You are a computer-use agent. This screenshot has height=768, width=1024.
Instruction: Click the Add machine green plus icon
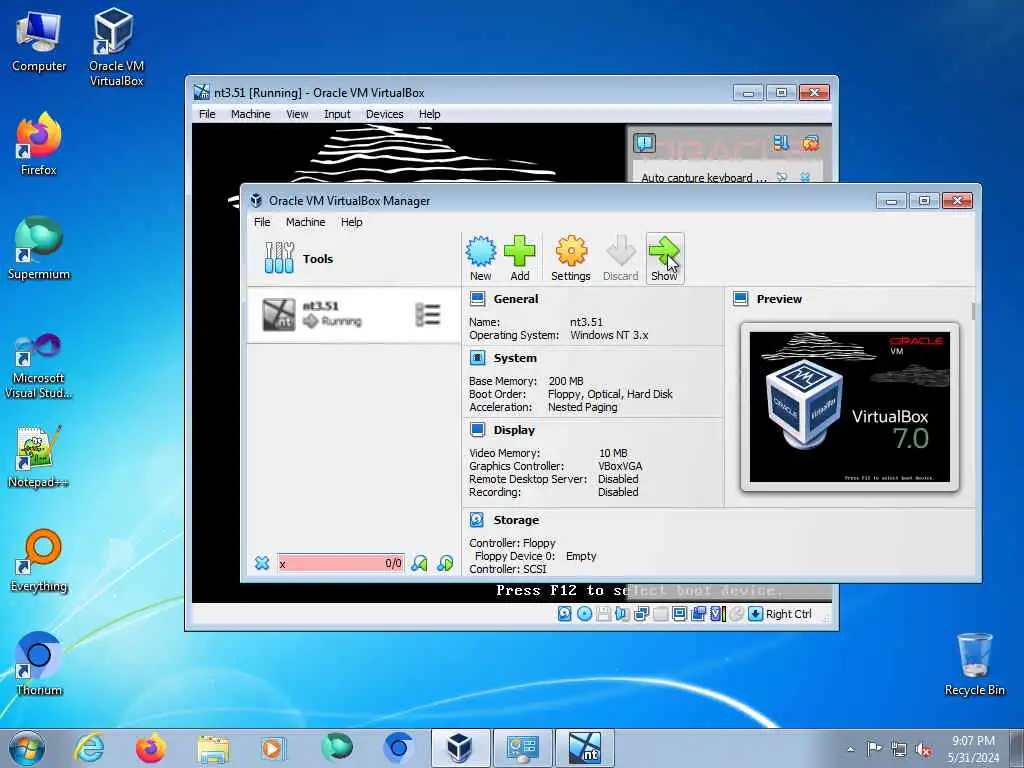(520, 258)
